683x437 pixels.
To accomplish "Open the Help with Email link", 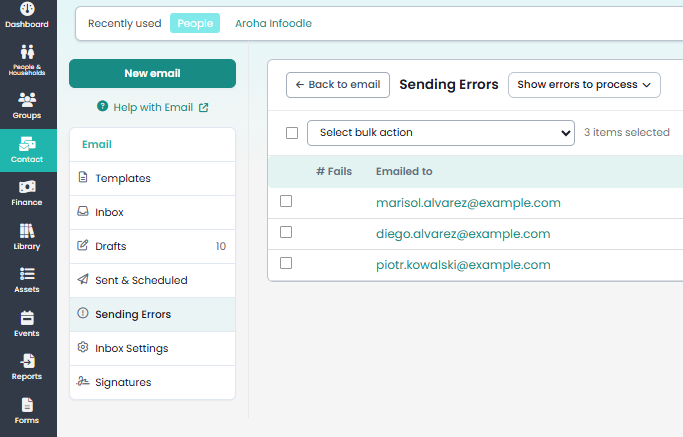I will pos(153,107).
